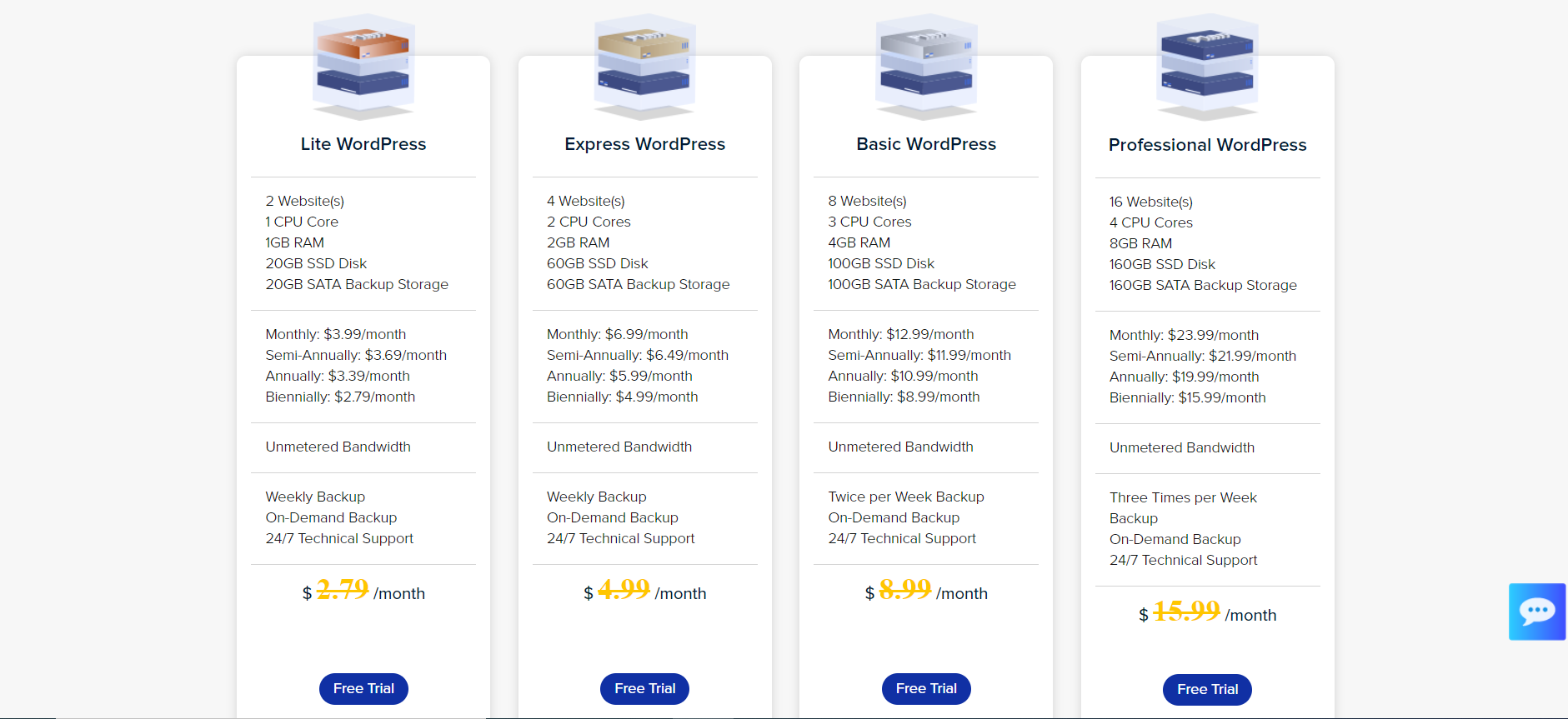Click "20GB SATA Backup Storage" text
This screenshot has width=1568, height=719.
pos(357,284)
